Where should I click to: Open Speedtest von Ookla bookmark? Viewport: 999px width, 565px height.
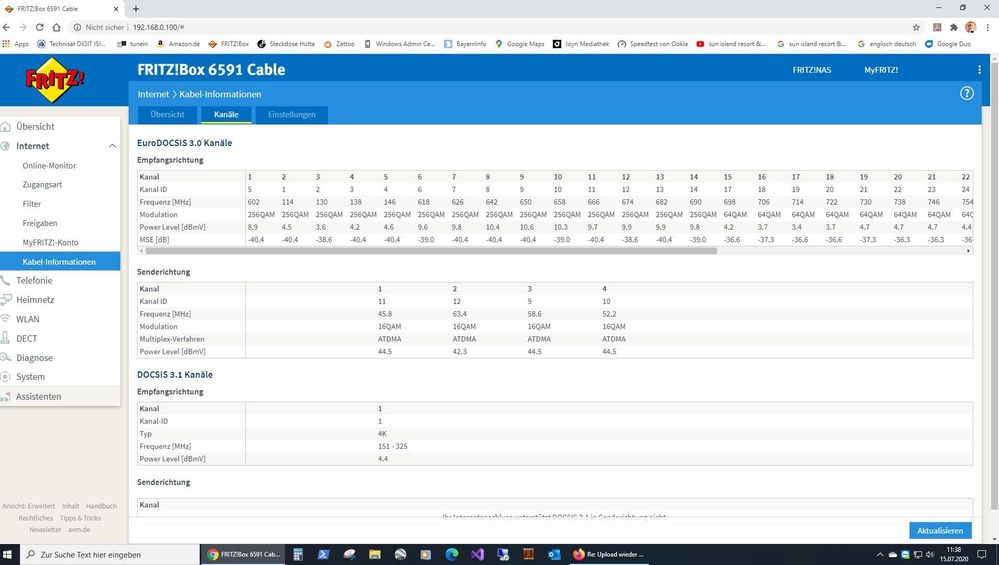(652, 44)
